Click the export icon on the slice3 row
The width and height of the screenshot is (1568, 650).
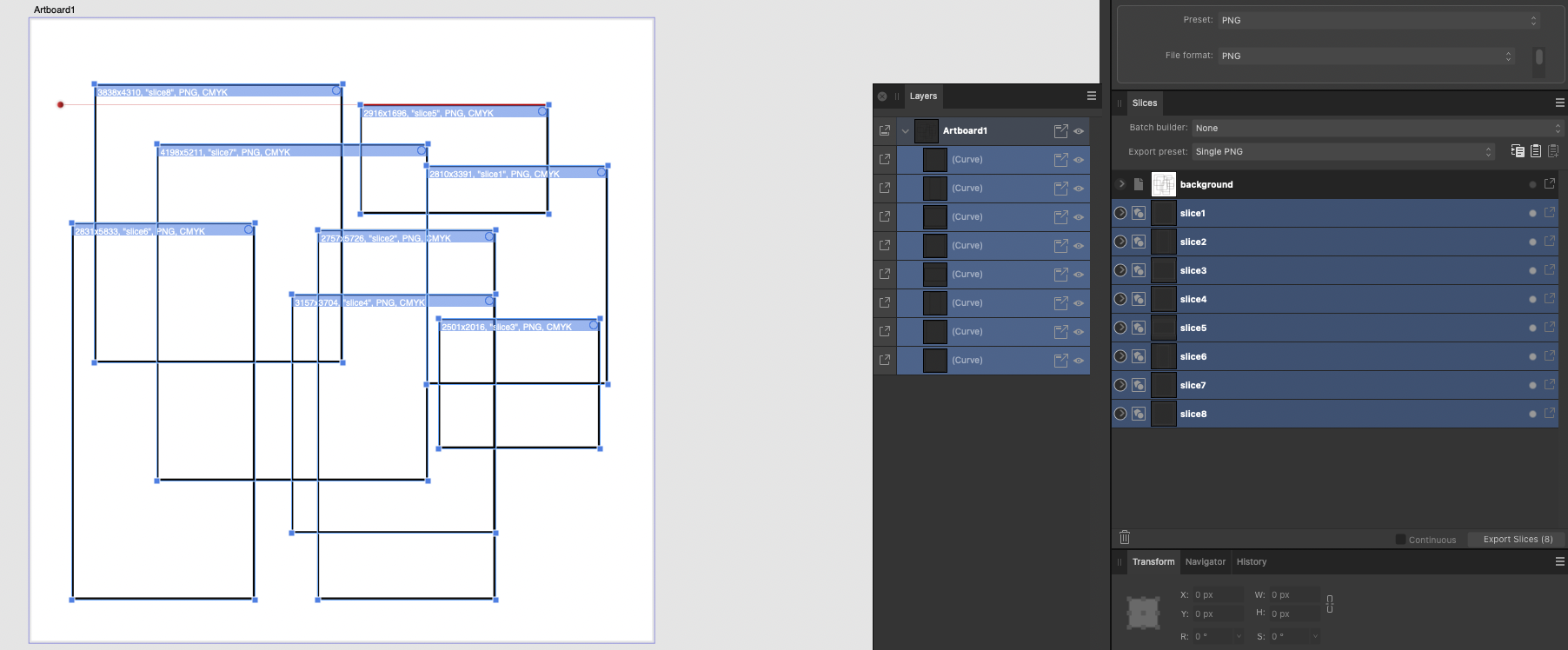(x=1550, y=270)
